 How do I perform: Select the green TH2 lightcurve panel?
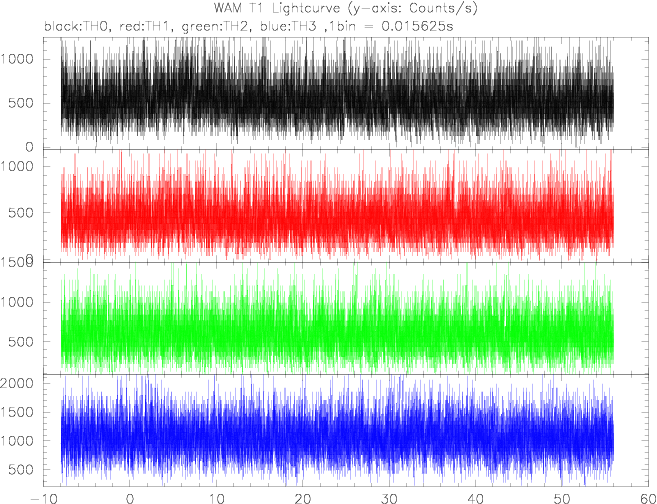[347, 318]
